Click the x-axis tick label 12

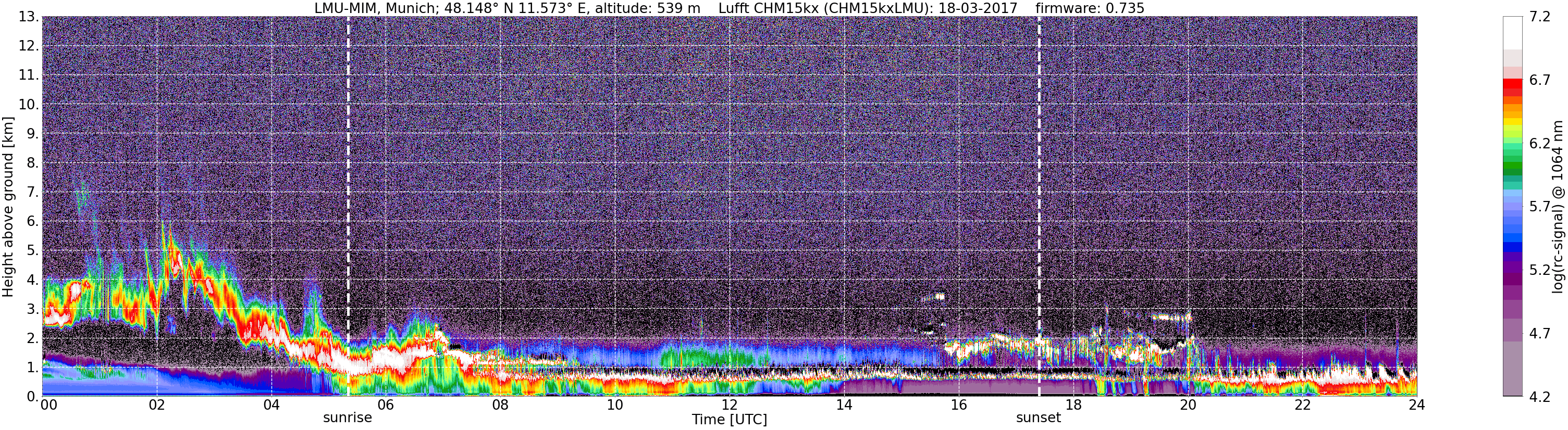(729, 405)
